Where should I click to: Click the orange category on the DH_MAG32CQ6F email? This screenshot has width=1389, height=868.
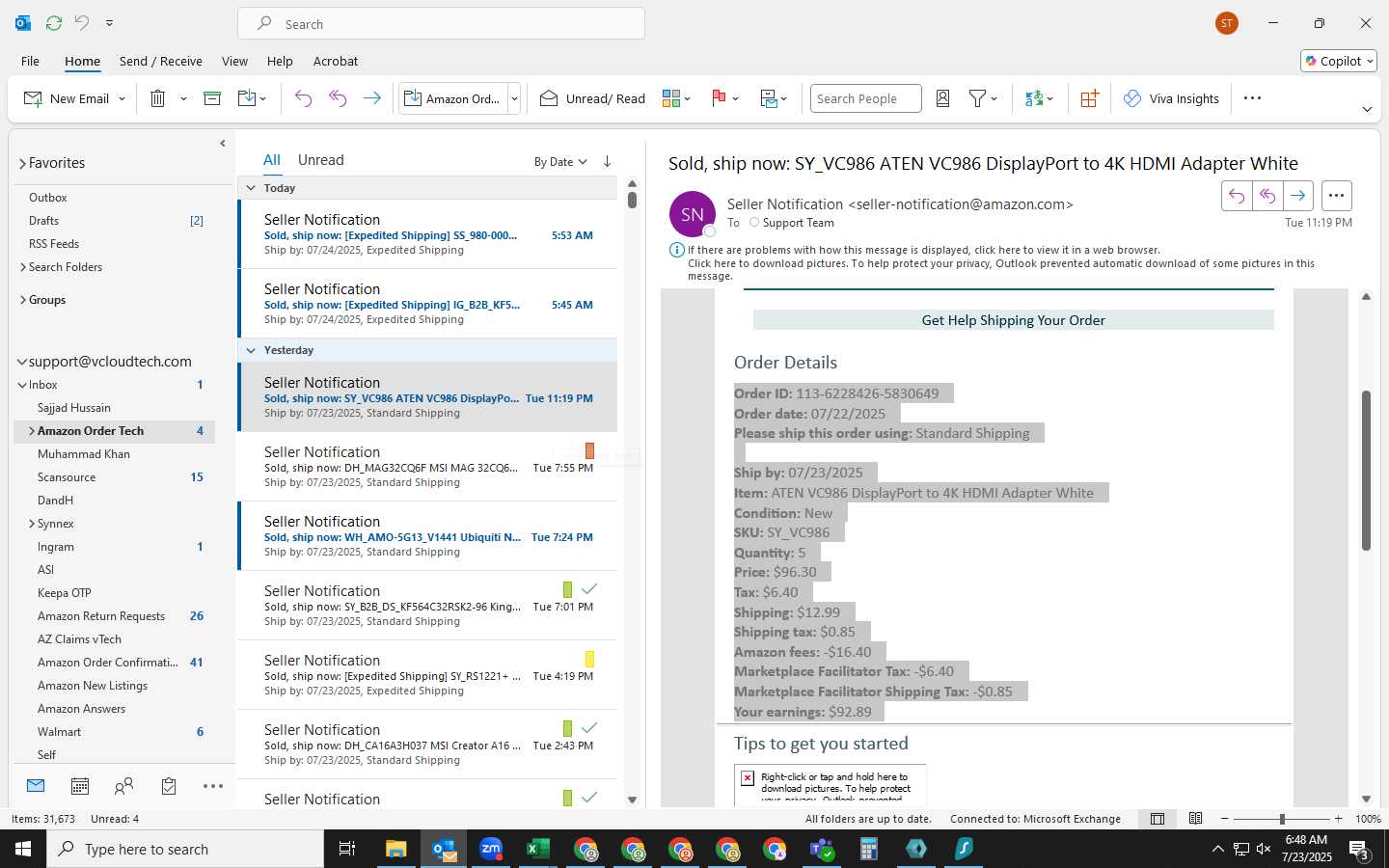coord(589,450)
